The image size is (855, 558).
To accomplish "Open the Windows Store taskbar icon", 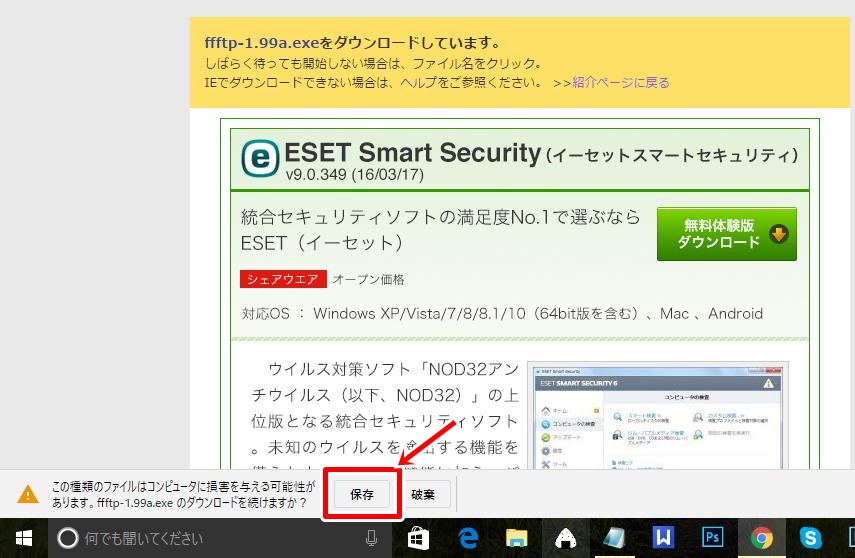I will [419, 538].
